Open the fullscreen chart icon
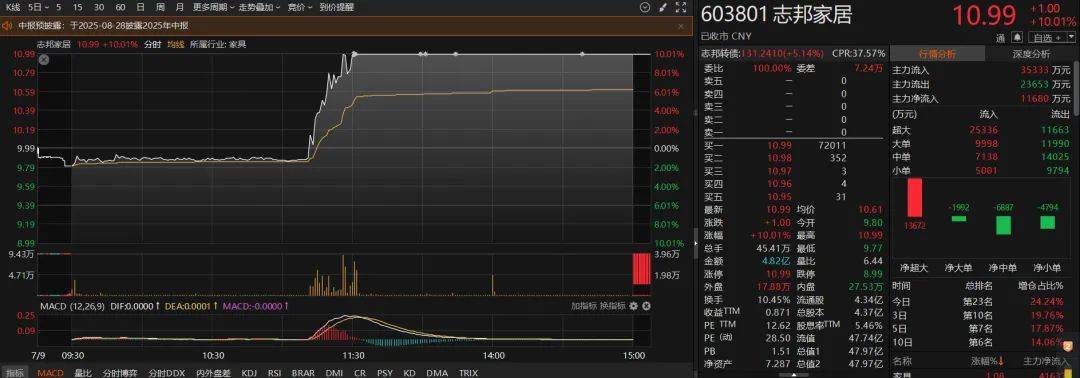The image size is (1080, 378). click(681, 8)
